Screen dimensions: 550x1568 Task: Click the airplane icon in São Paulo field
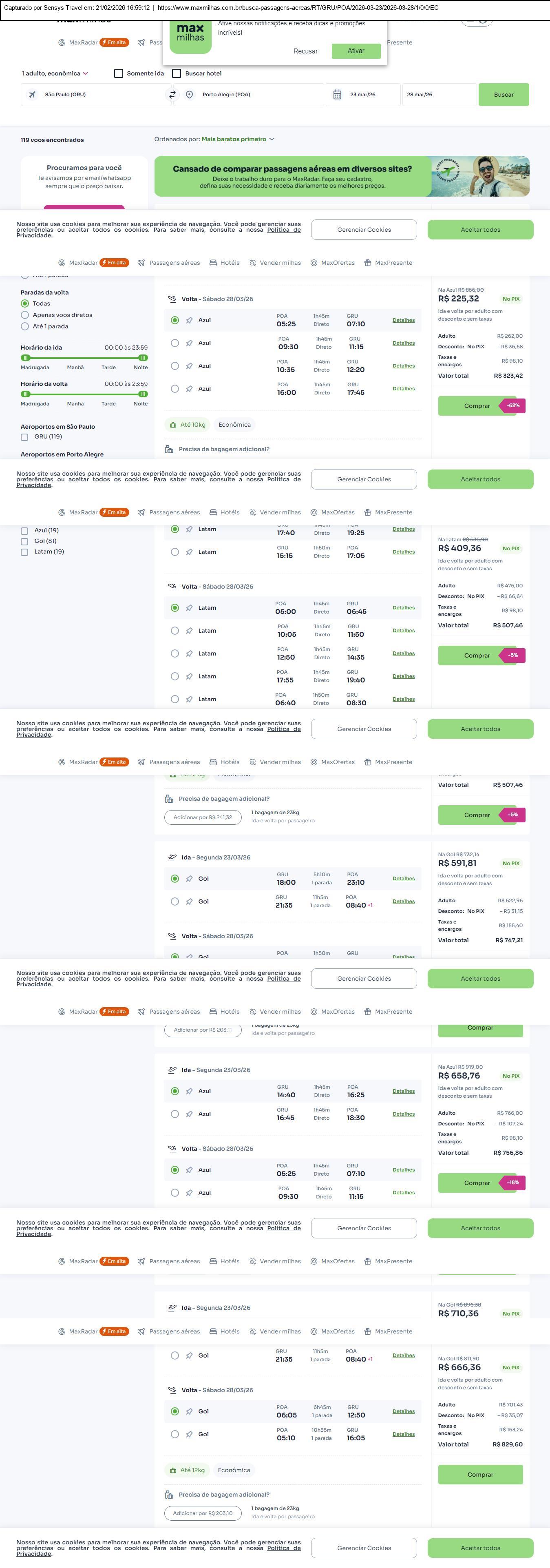(32, 95)
